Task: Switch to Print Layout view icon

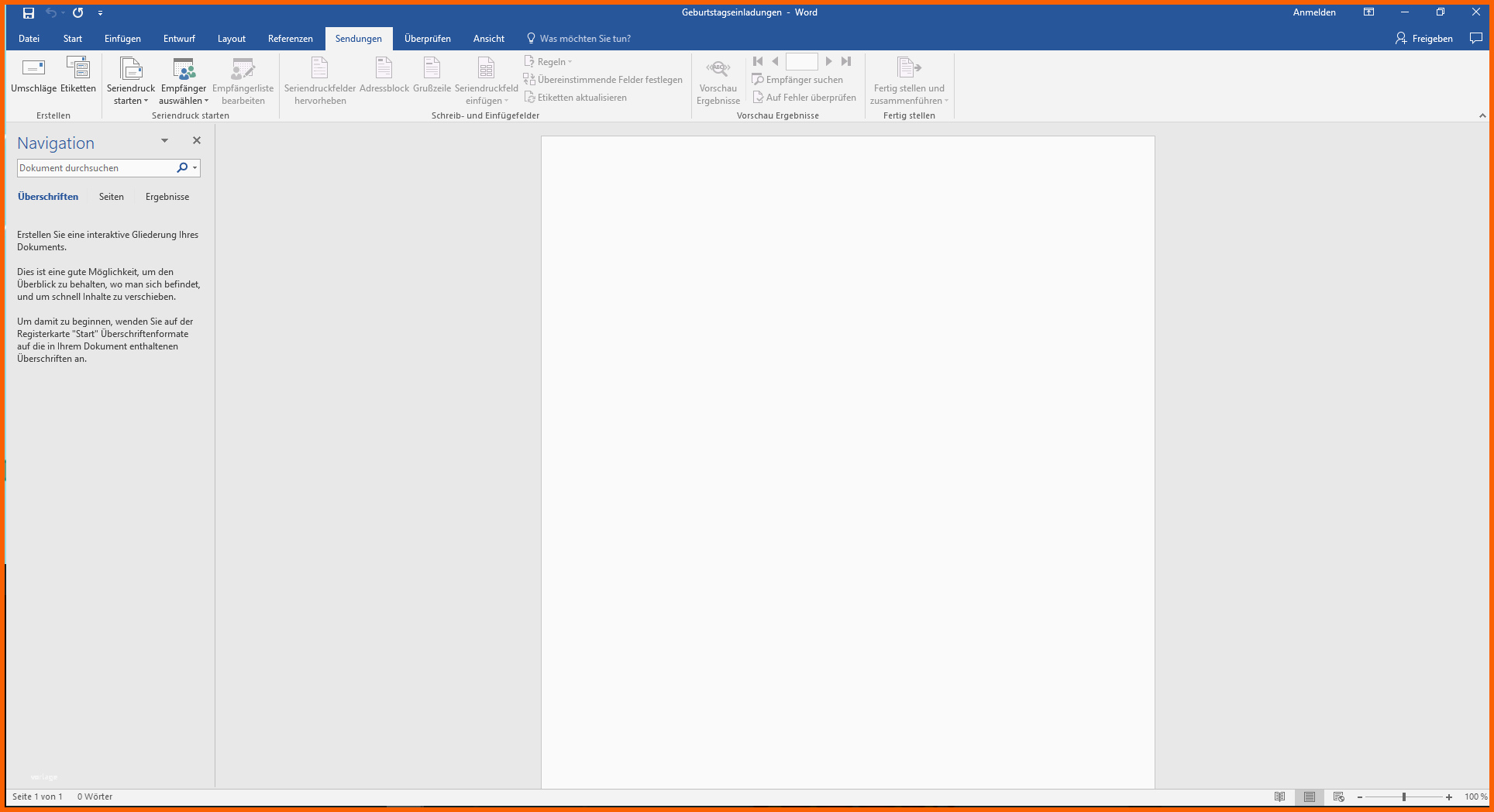Action: tap(1310, 797)
